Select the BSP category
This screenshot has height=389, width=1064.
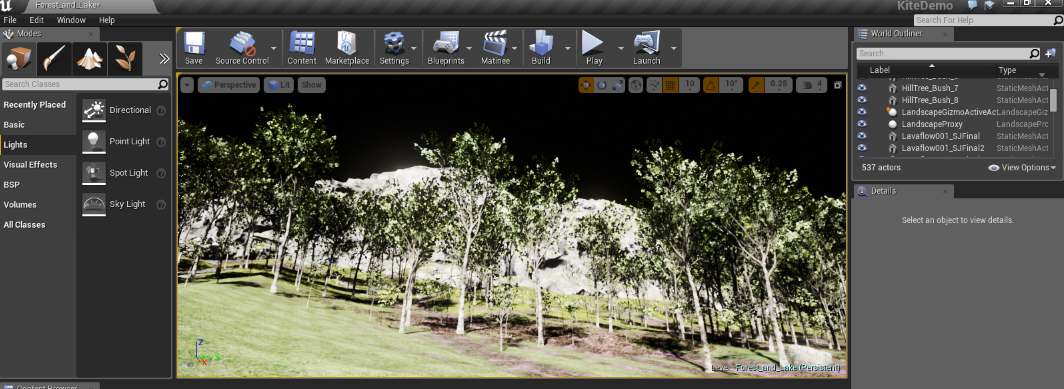12,185
